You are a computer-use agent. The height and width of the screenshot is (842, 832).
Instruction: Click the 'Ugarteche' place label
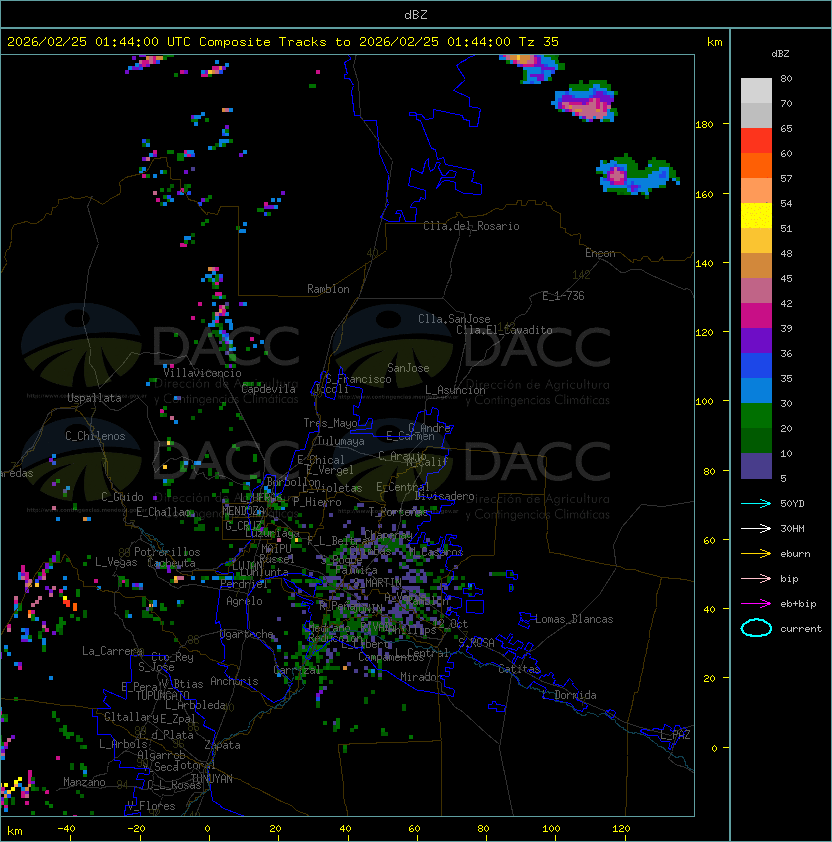point(247,634)
